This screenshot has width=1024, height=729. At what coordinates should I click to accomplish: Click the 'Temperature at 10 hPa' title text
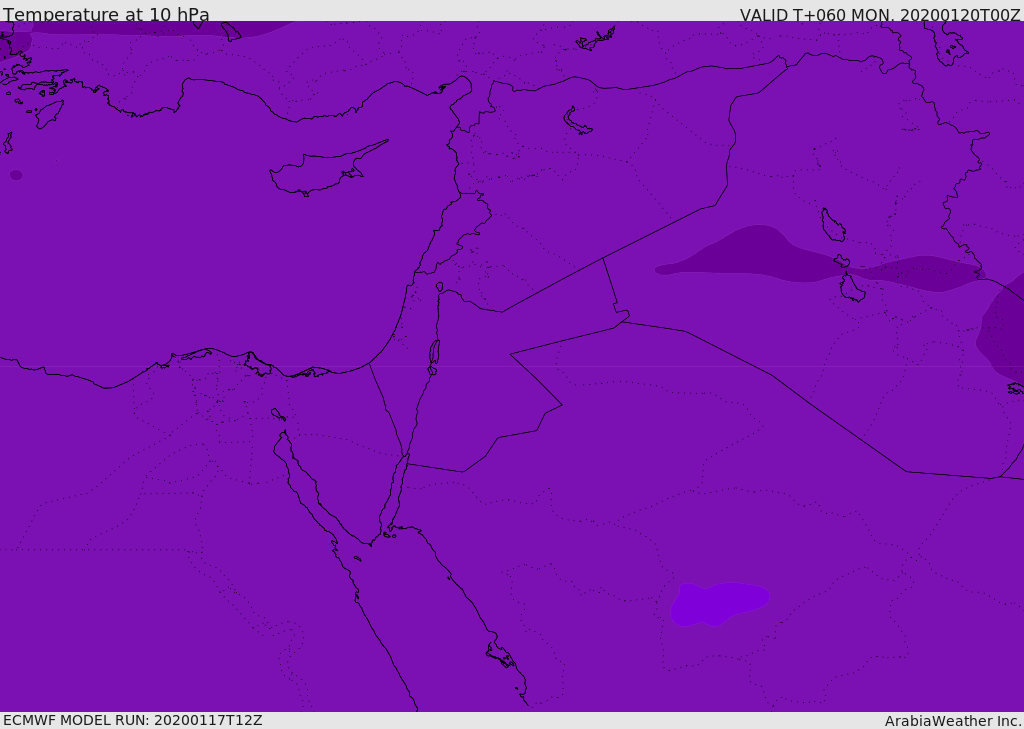tap(106, 14)
